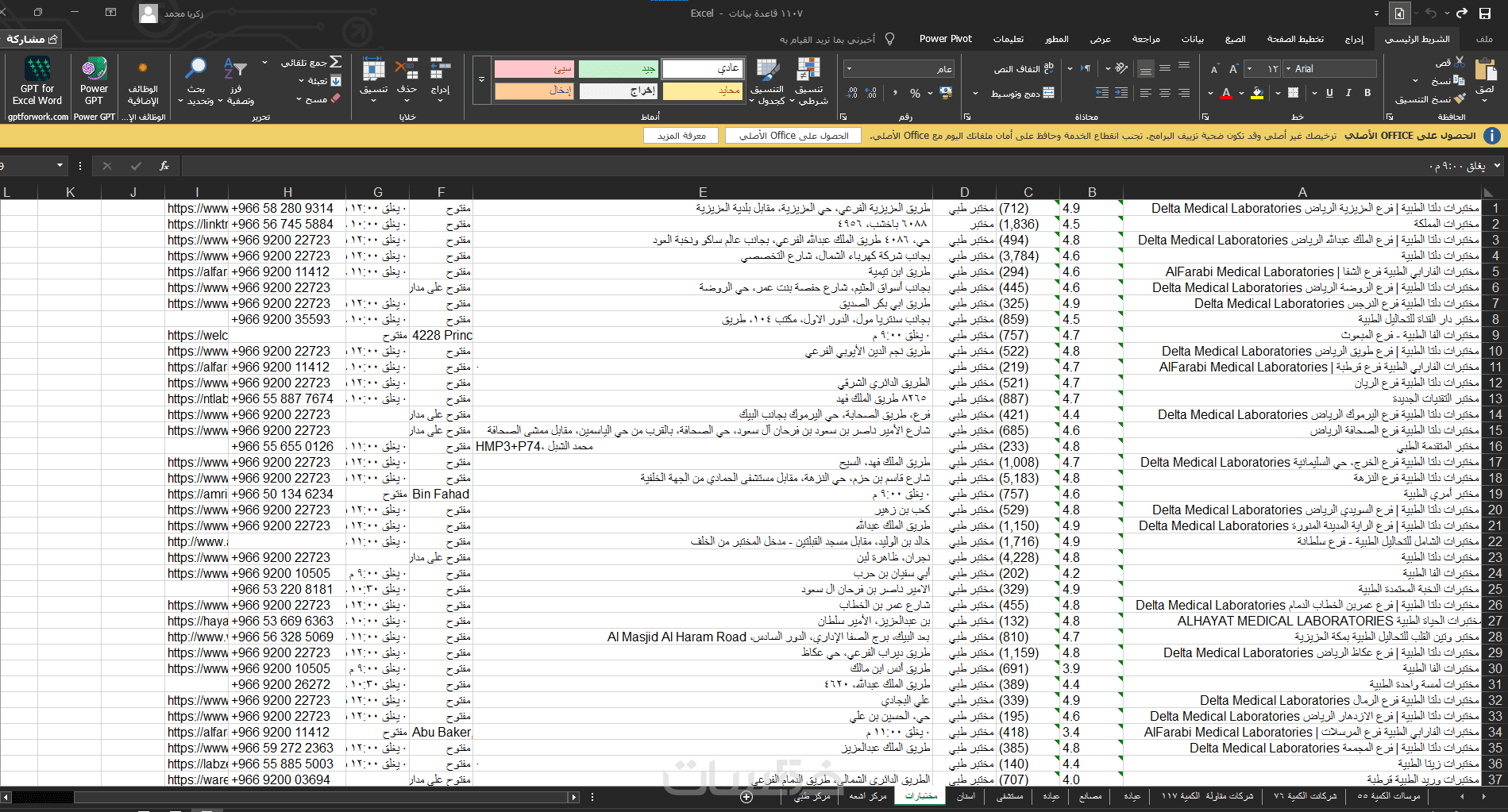Click the AutoSum (جمع تلقائي) sigma icon
Image resolution: width=1508 pixels, height=812 pixels.
tap(335, 62)
